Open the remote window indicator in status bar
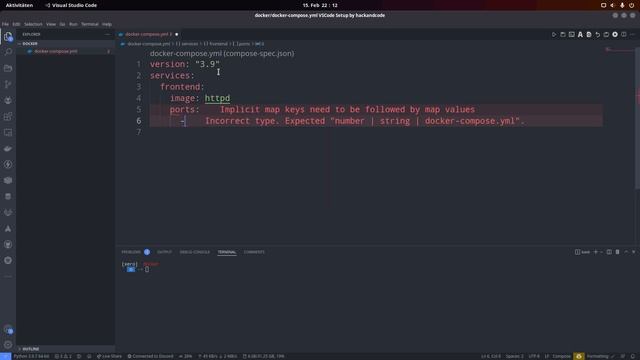 (x=5, y=356)
